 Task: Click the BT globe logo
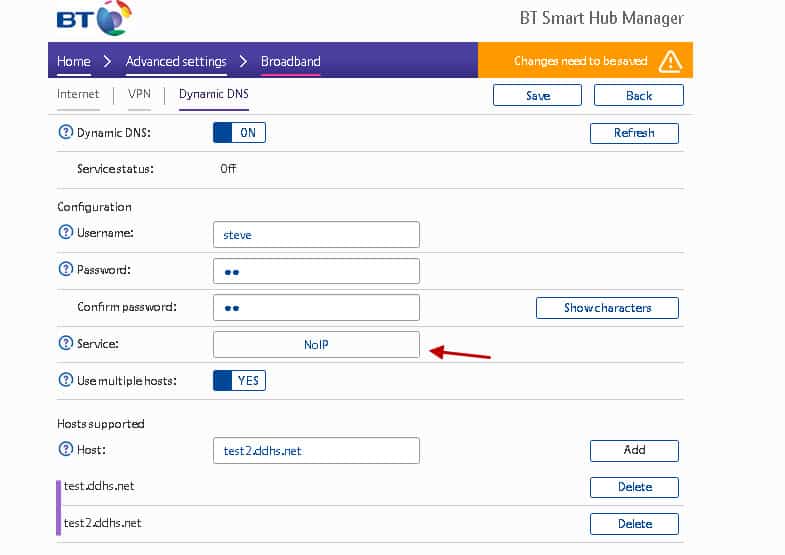pyautogui.click(x=114, y=18)
